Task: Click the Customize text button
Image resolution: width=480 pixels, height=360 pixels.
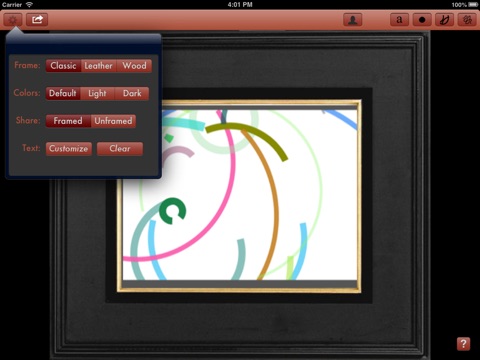Action: [69, 149]
